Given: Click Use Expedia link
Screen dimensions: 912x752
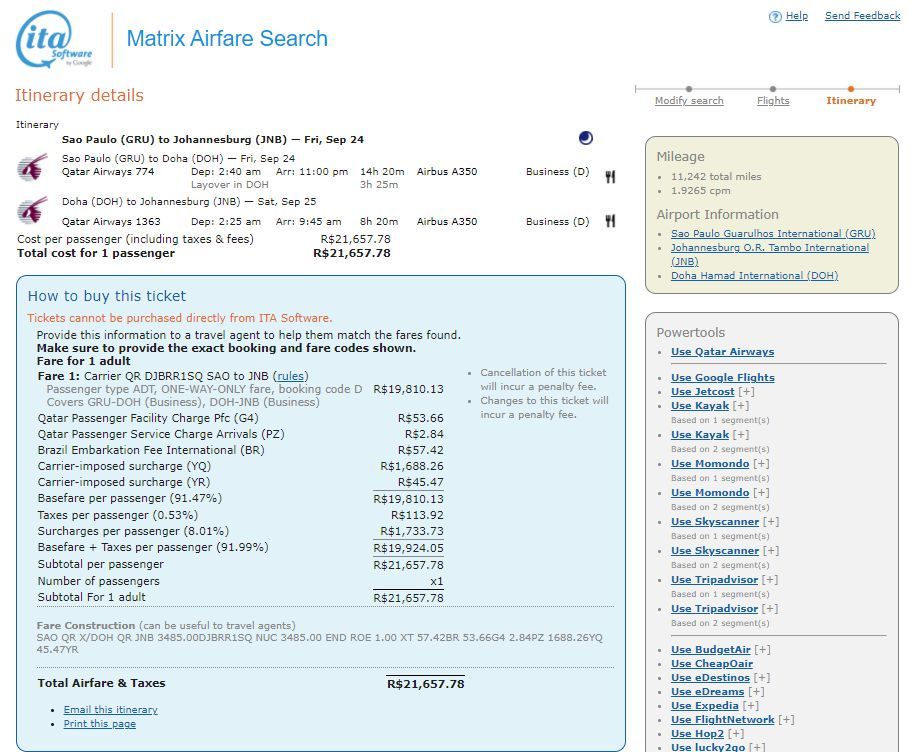Looking at the screenshot, I should (x=705, y=705).
